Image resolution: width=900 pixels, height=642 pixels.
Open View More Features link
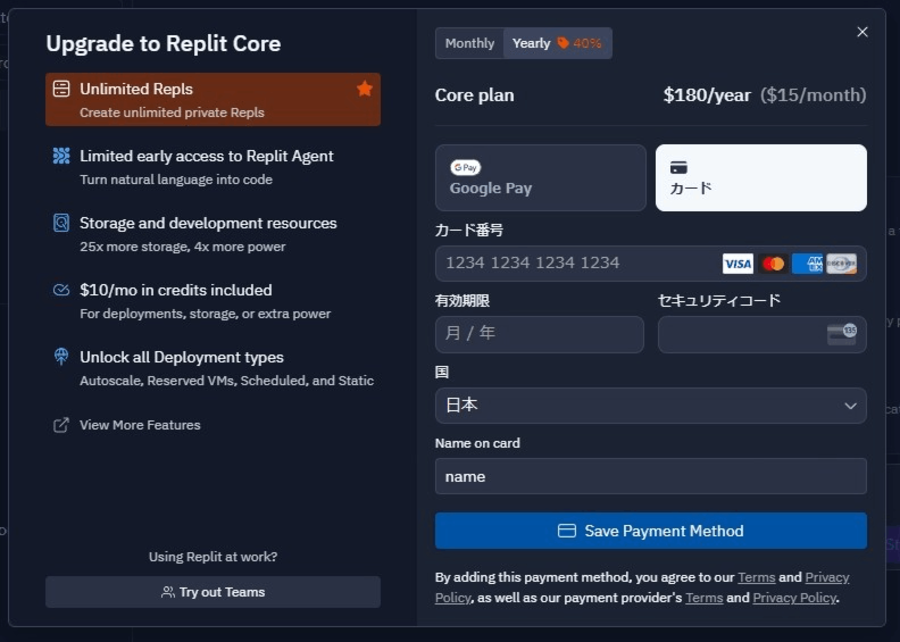point(140,425)
